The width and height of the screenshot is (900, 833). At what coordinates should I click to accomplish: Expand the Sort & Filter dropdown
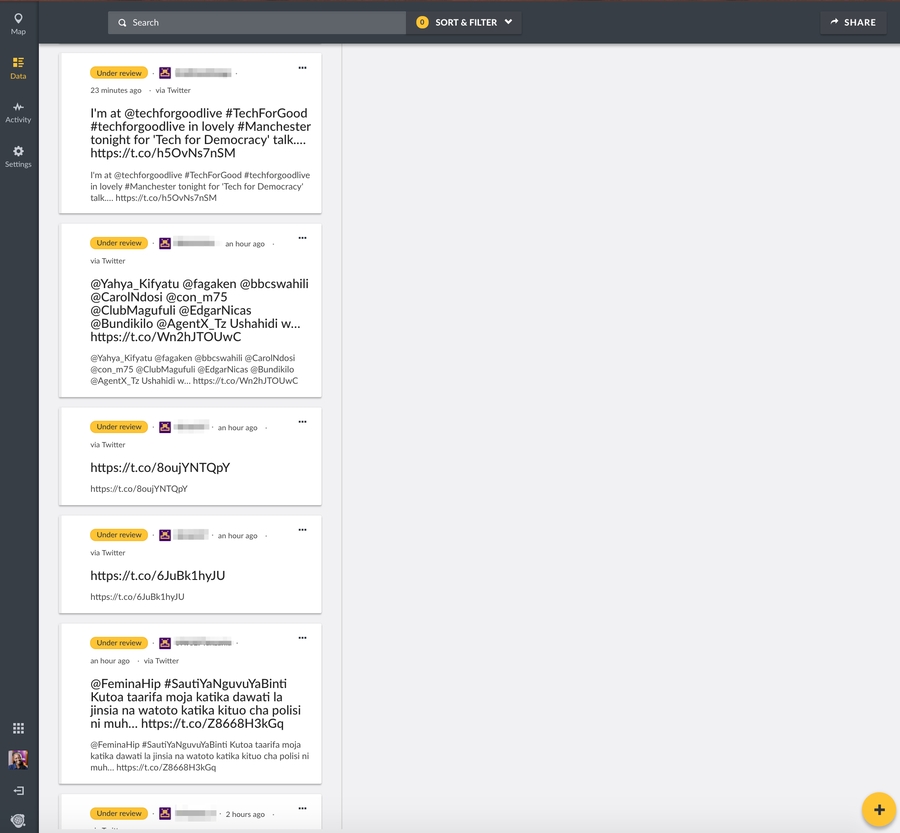(464, 22)
